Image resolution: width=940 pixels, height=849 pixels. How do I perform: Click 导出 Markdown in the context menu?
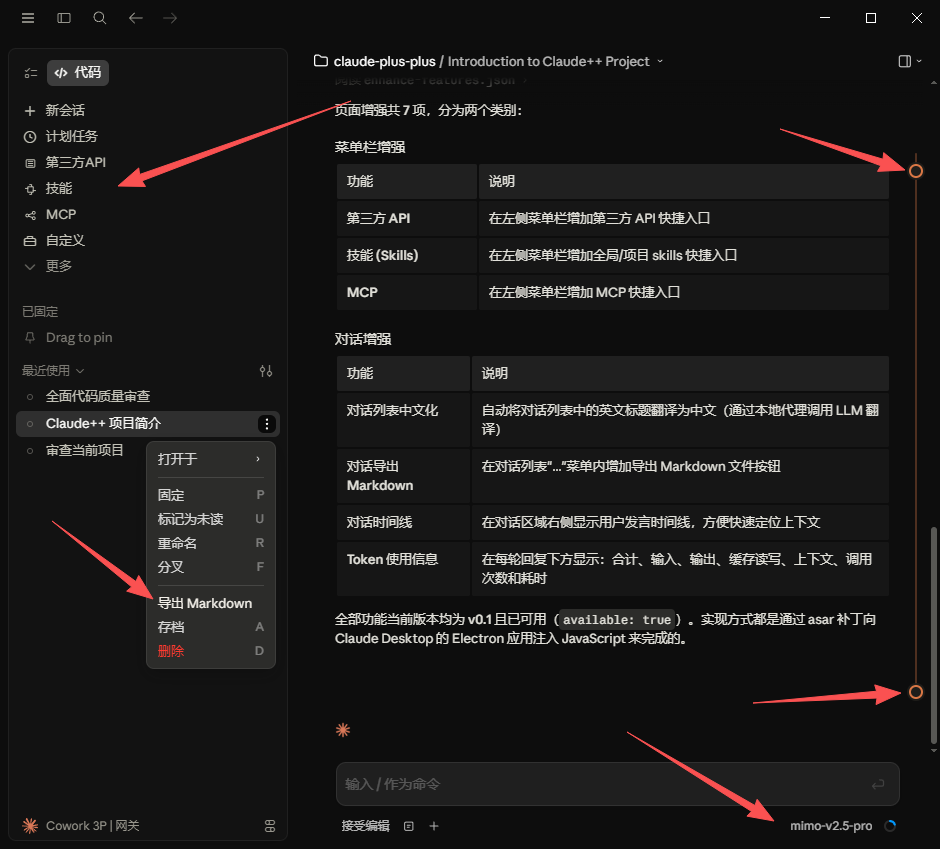click(x=210, y=603)
